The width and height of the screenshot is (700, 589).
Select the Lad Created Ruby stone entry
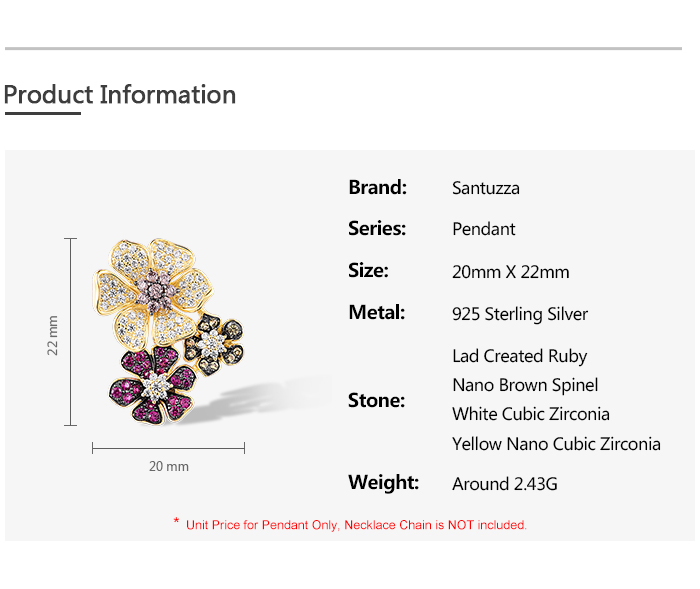(x=519, y=356)
